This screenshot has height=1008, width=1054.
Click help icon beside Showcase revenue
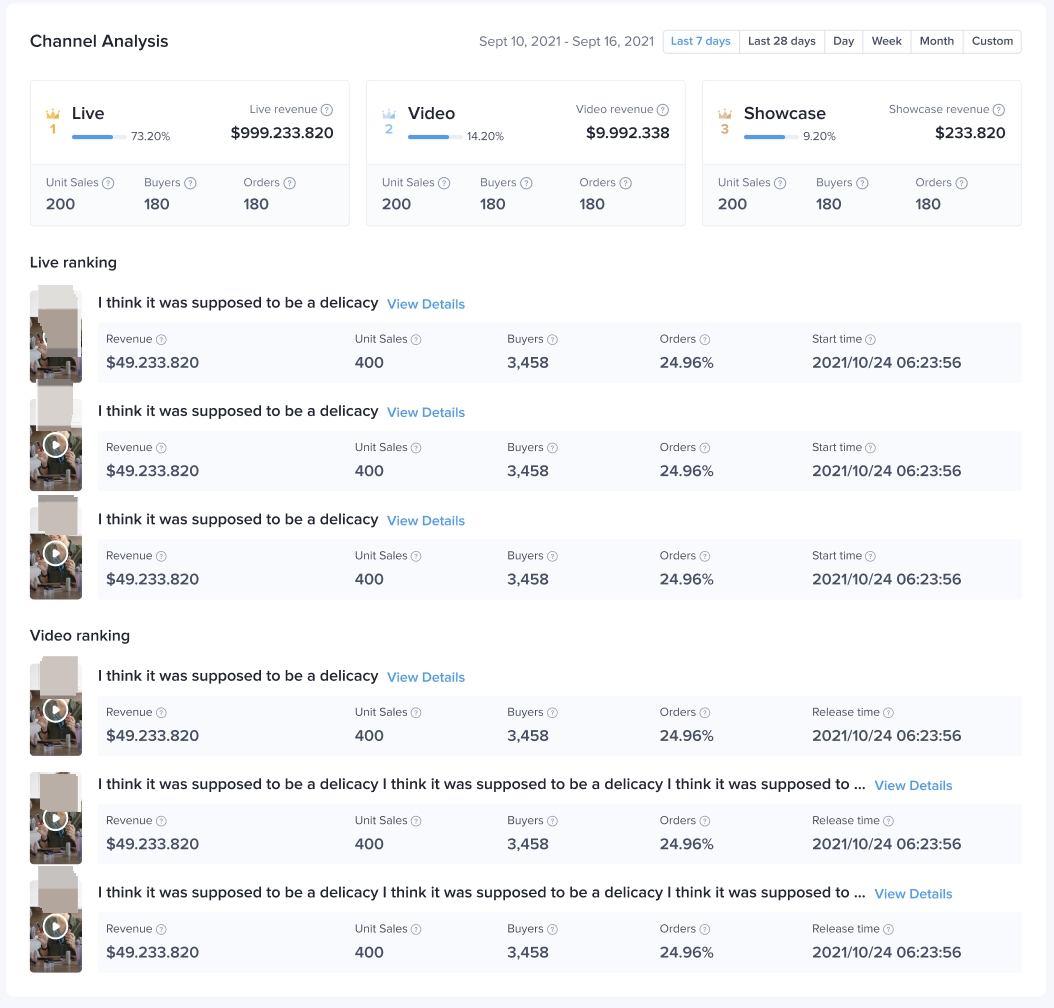pos(999,110)
